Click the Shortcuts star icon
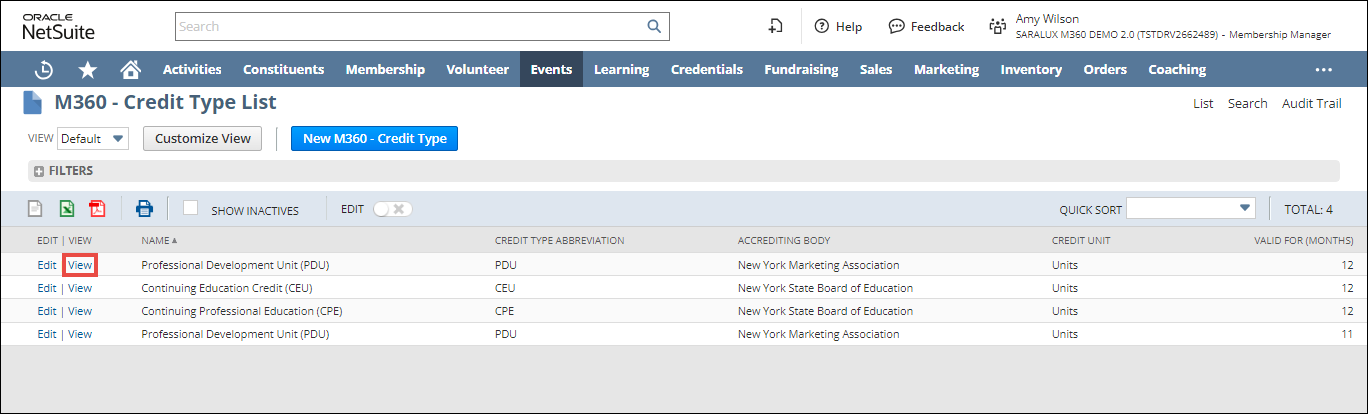The image size is (1368, 414). (88, 70)
